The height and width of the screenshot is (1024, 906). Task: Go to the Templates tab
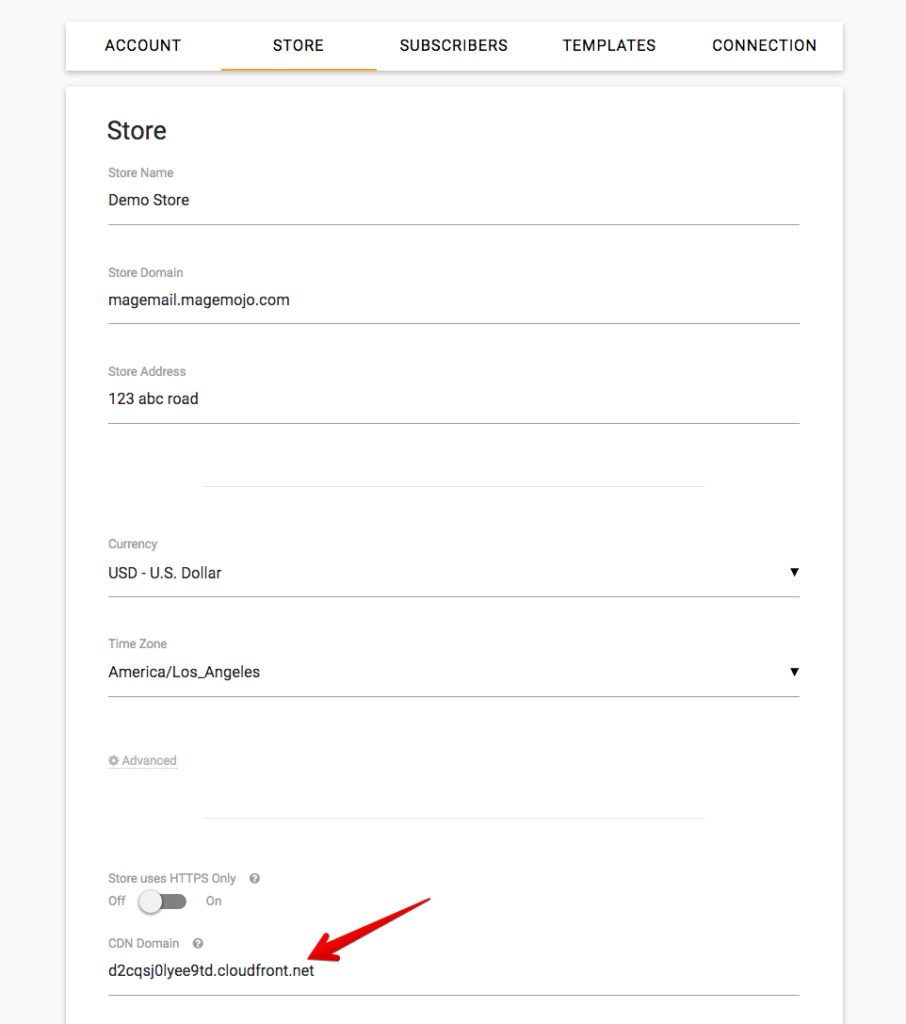point(609,46)
